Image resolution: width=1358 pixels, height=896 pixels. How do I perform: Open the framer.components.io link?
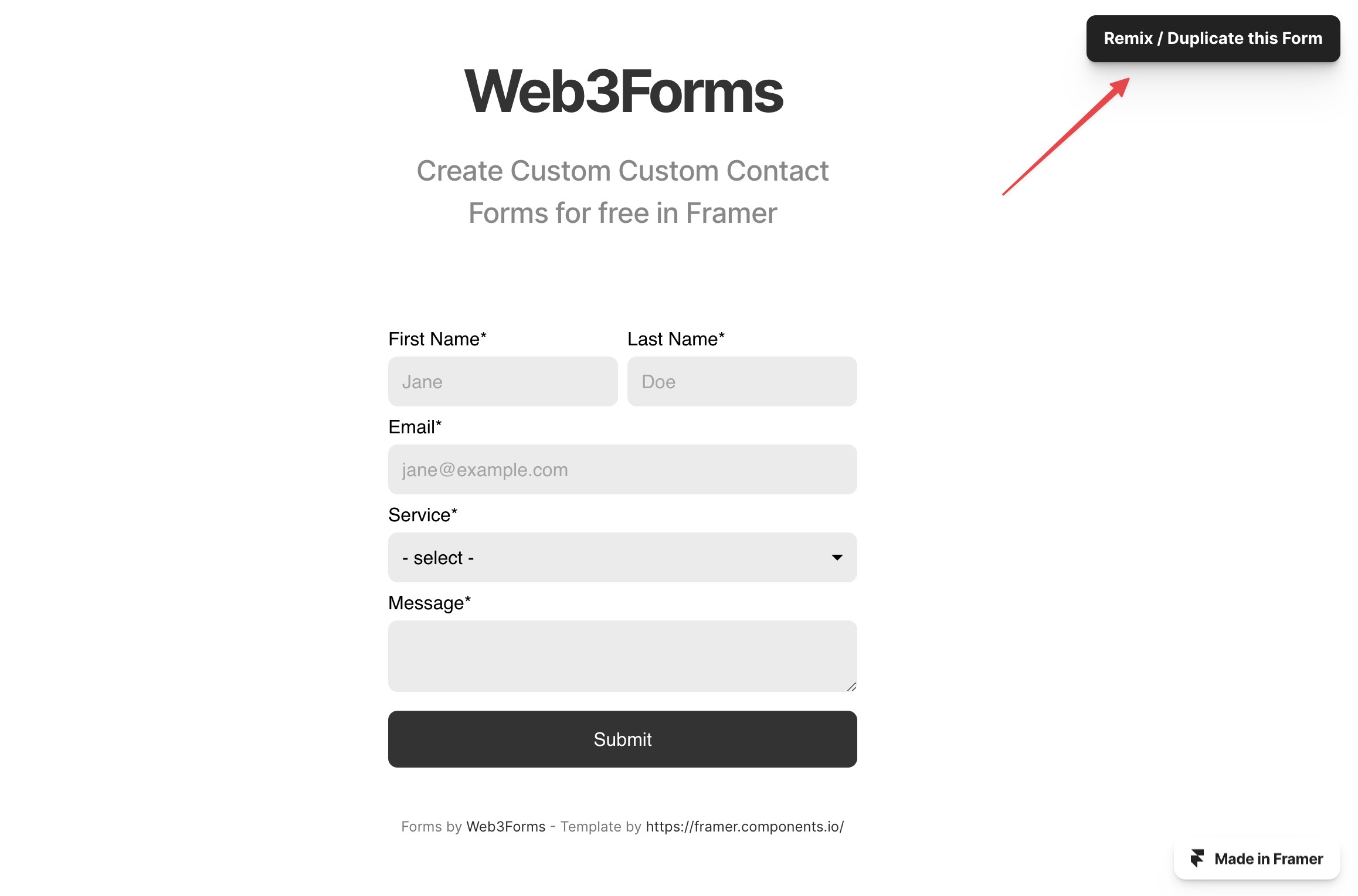745,827
